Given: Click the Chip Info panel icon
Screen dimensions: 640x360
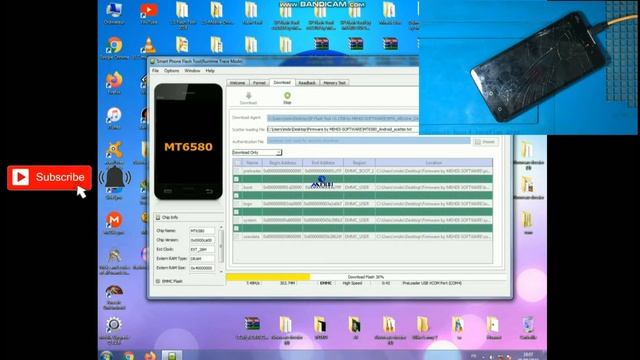Looking at the screenshot, I should coord(158,218).
